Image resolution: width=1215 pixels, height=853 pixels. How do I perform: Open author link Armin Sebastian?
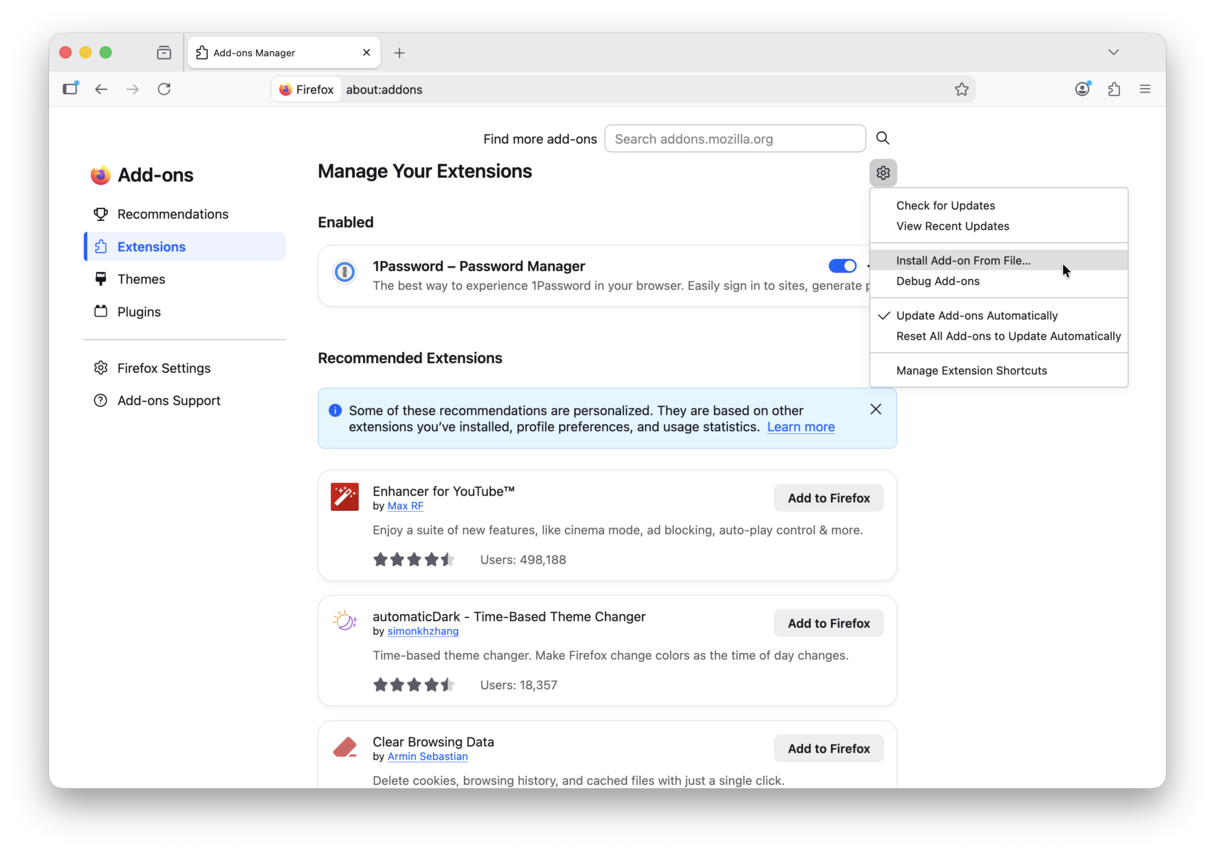tap(427, 756)
